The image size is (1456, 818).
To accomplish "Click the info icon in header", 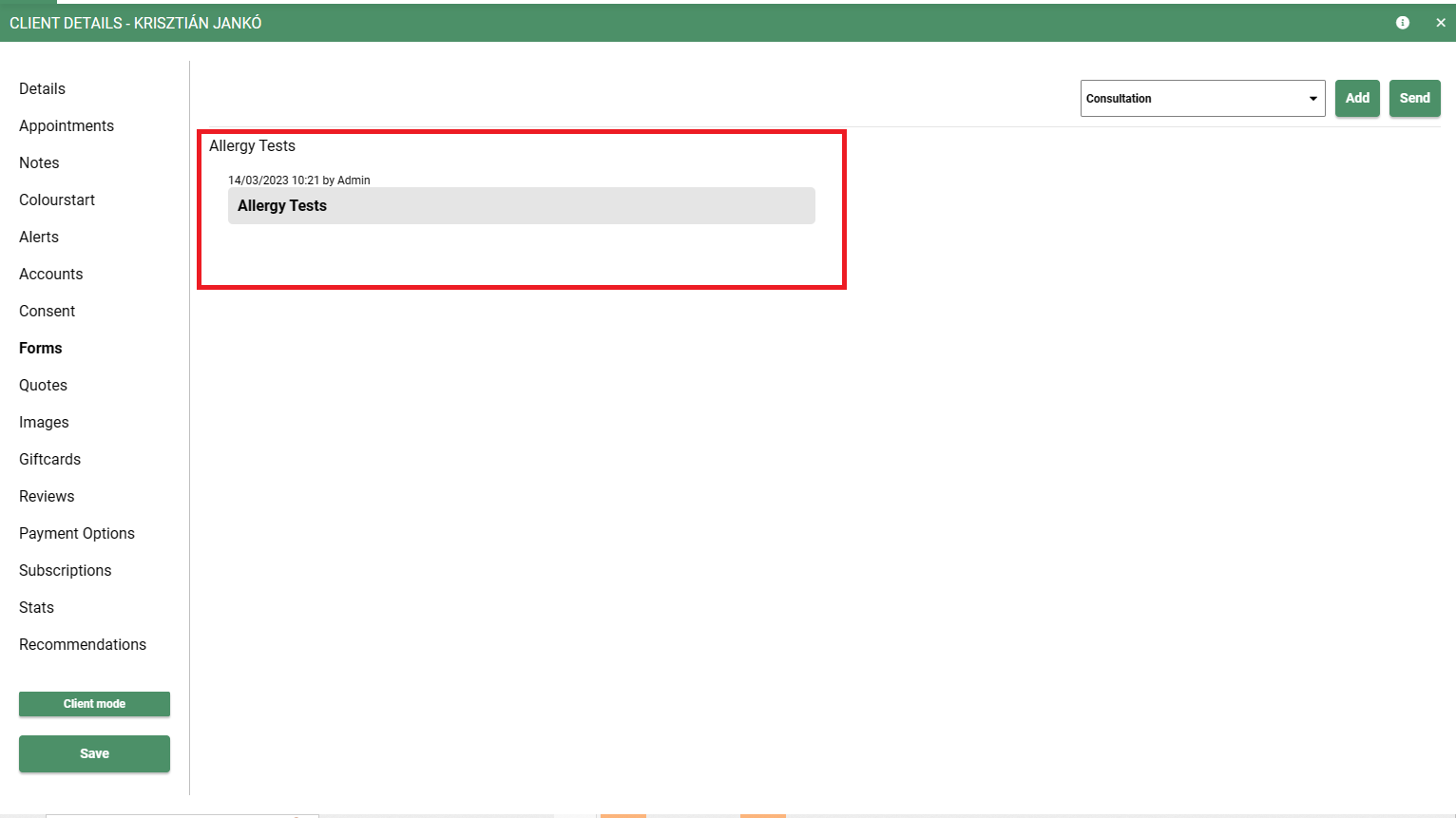I will pyautogui.click(x=1402, y=23).
